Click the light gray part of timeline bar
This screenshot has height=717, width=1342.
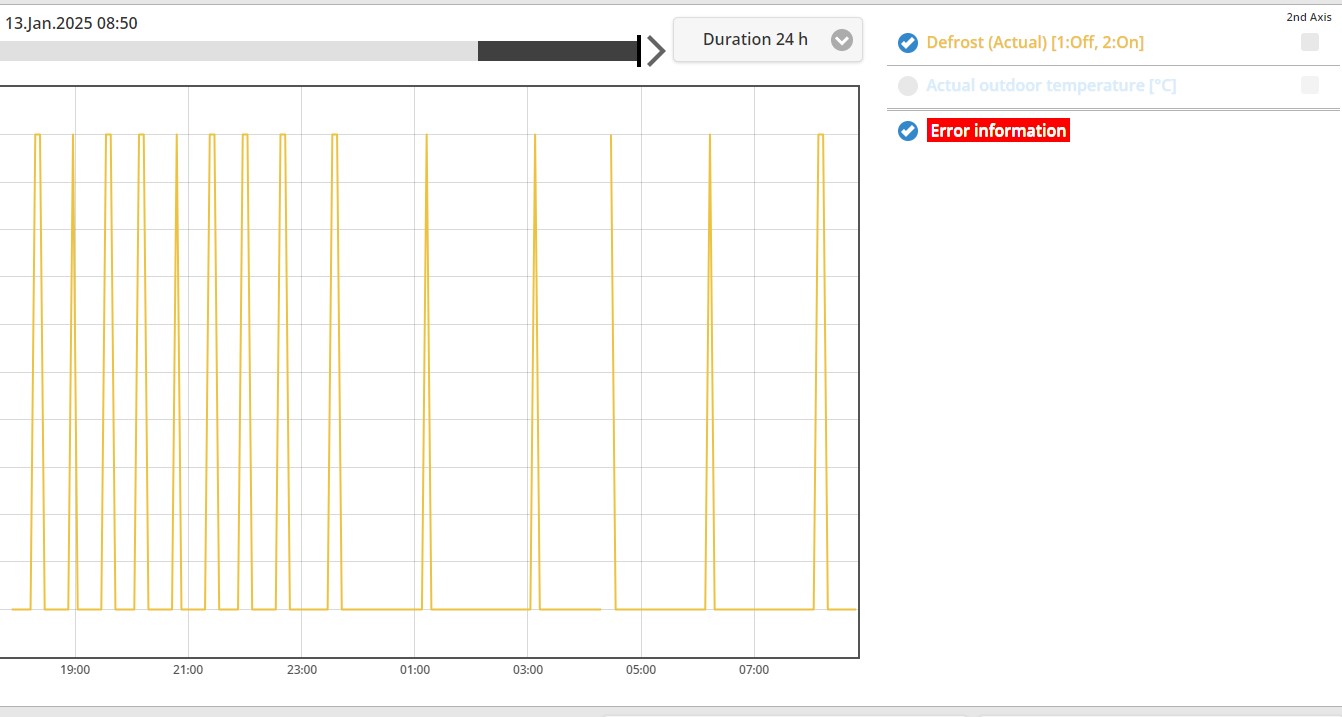240,51
